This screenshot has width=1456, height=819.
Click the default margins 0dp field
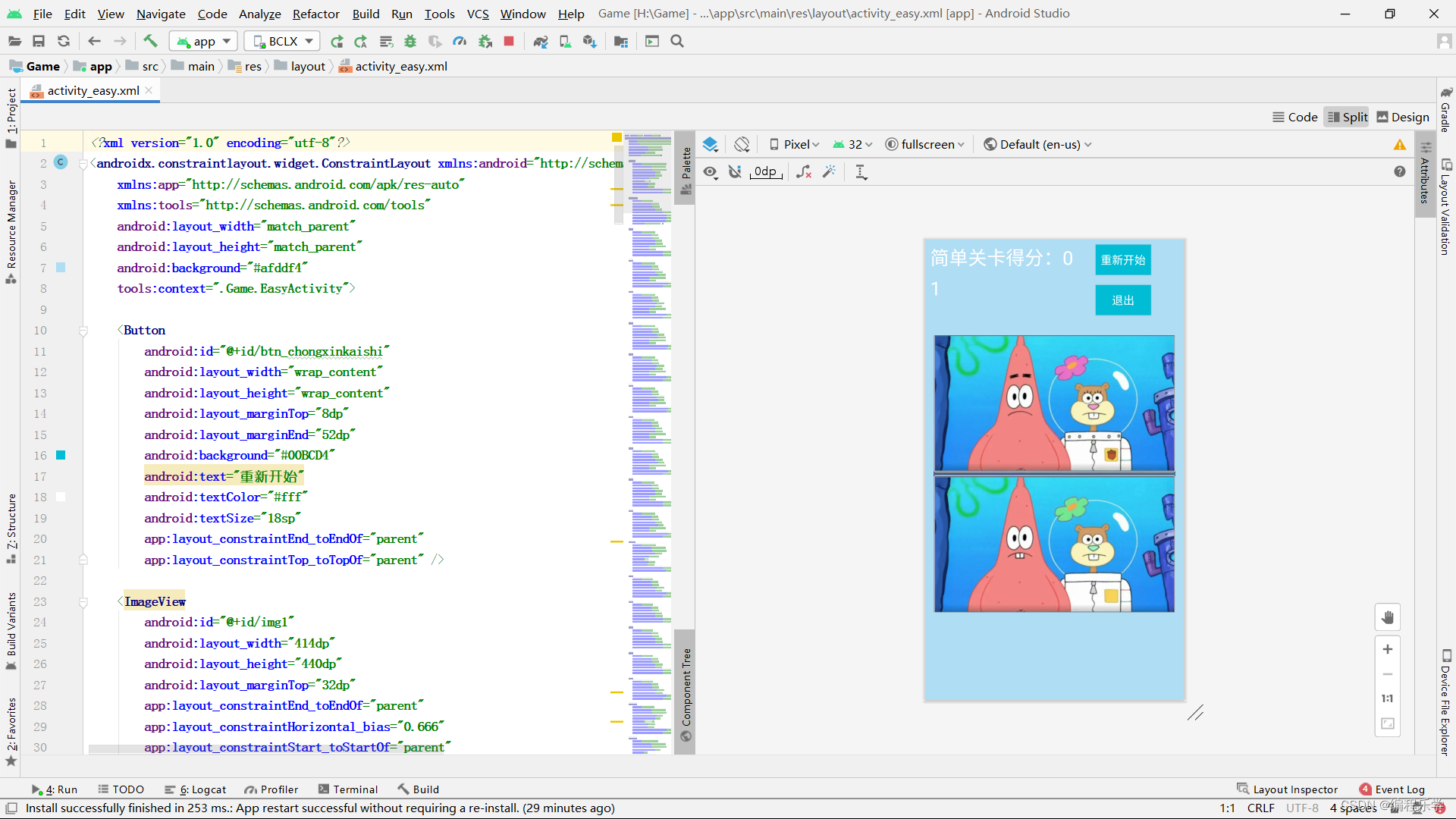[766, 172]
